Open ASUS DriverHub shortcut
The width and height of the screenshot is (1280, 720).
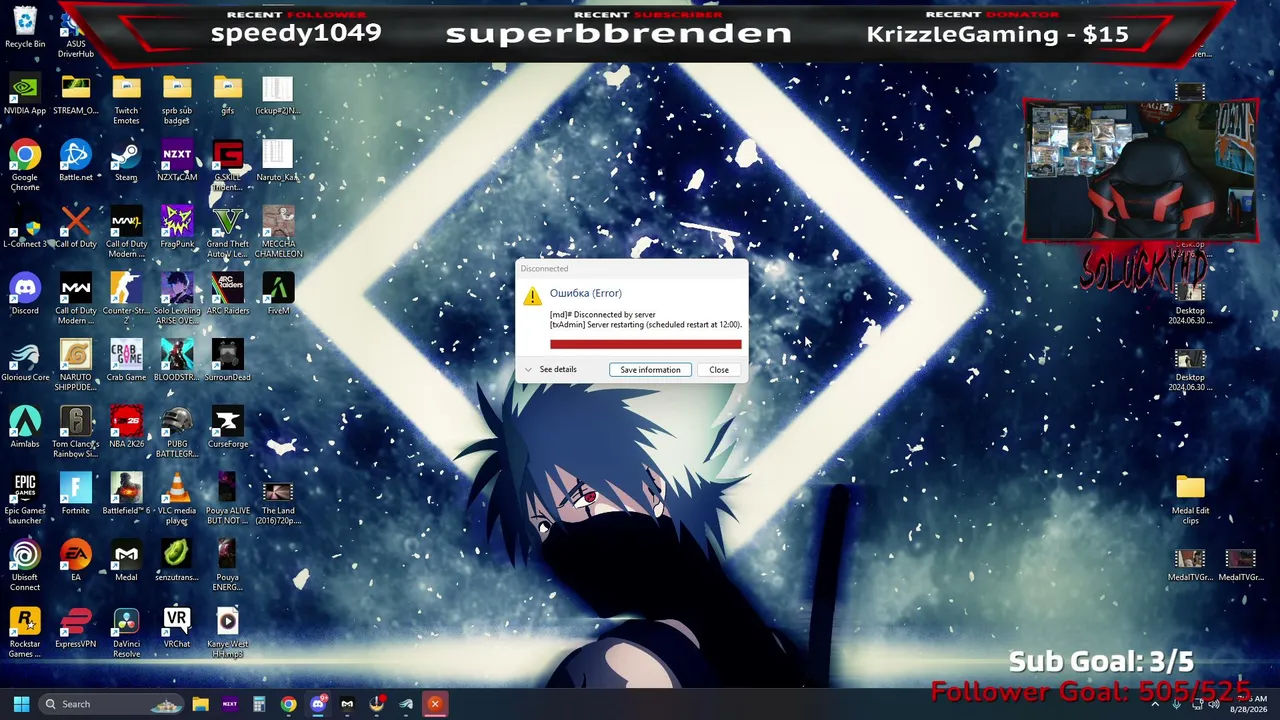pos(76,32)
